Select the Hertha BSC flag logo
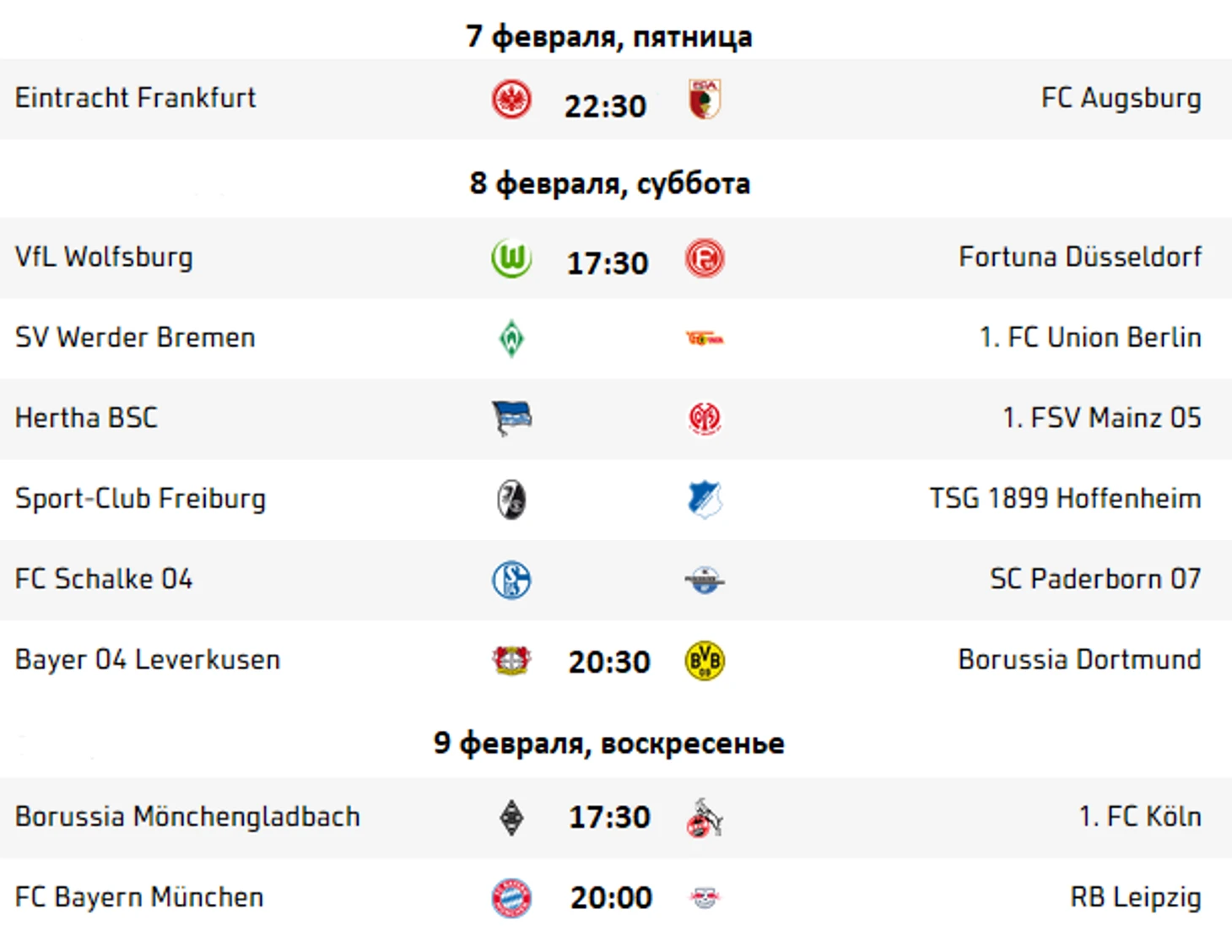 (x=511, y=419)
